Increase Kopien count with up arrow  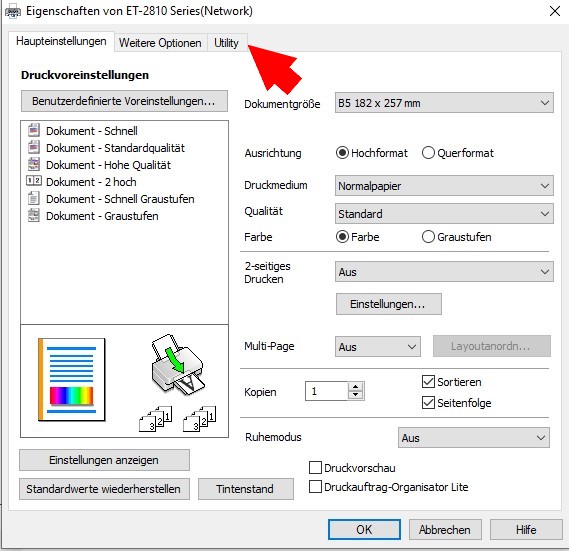pos(356,387)
